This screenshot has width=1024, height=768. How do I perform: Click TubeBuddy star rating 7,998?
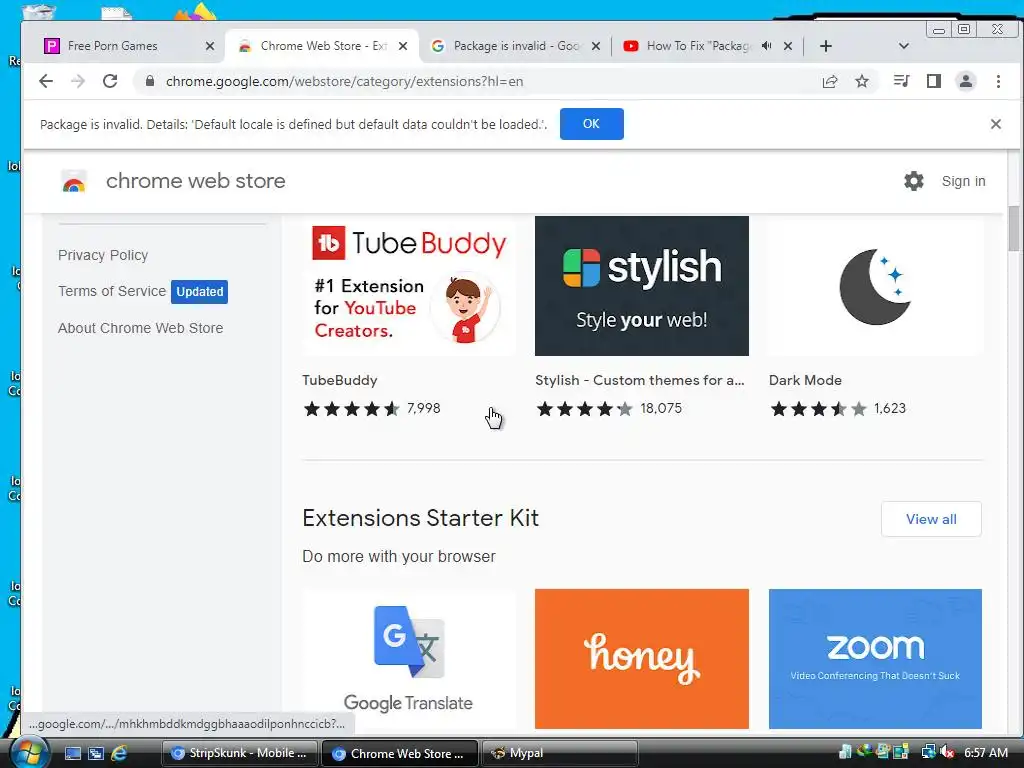[372, 409]
